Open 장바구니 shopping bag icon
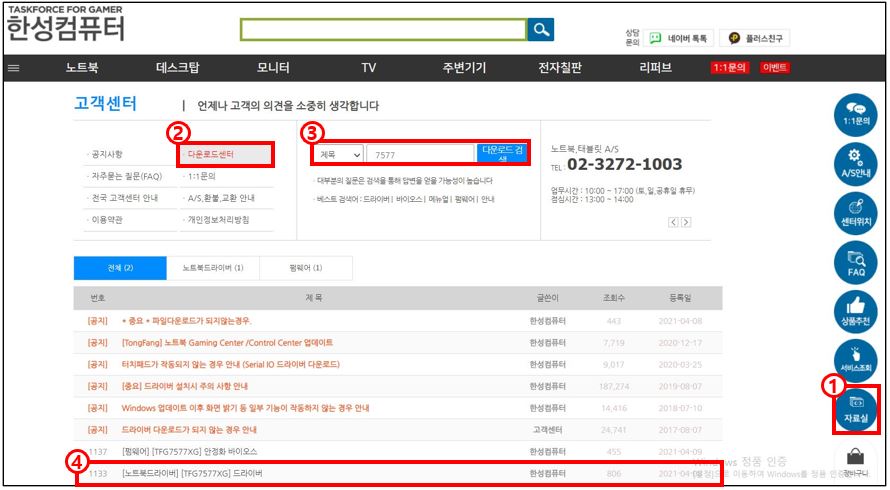Screen dimensions: 890x490 [855, 461]
